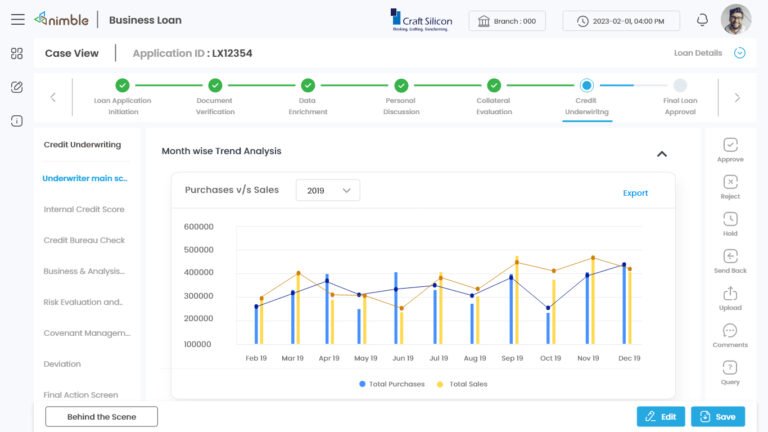Select the Credit Underwriting progress step
Viewport: 768px width, 432px height.
(x=586, y=98)
